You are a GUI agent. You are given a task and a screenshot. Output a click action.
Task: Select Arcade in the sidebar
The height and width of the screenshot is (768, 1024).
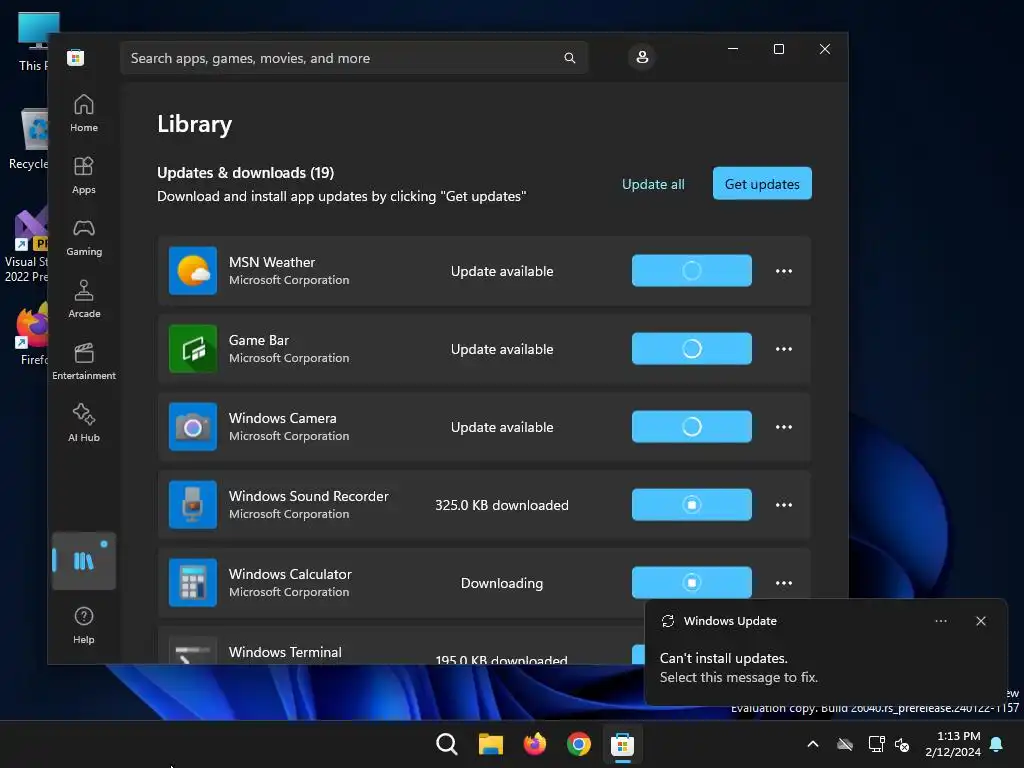point(84,299)
